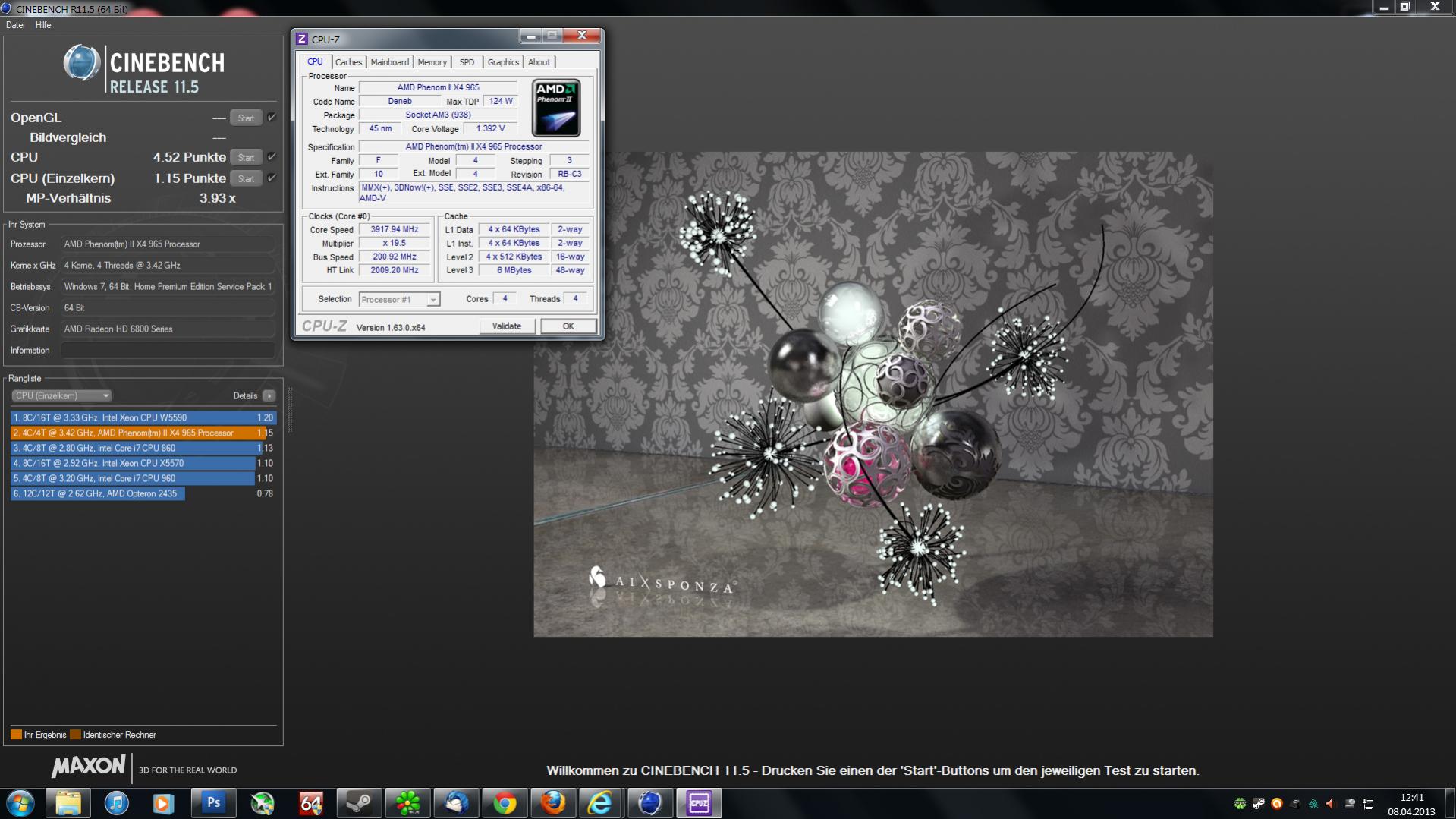Click the Multiplier value x 19.5

(395, 243)
